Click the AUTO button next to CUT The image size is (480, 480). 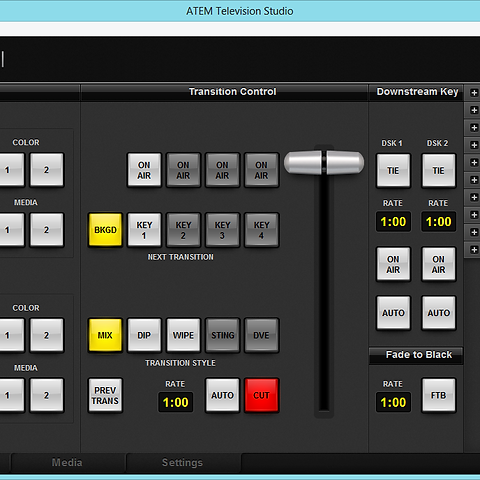click(x=222, y=395)
